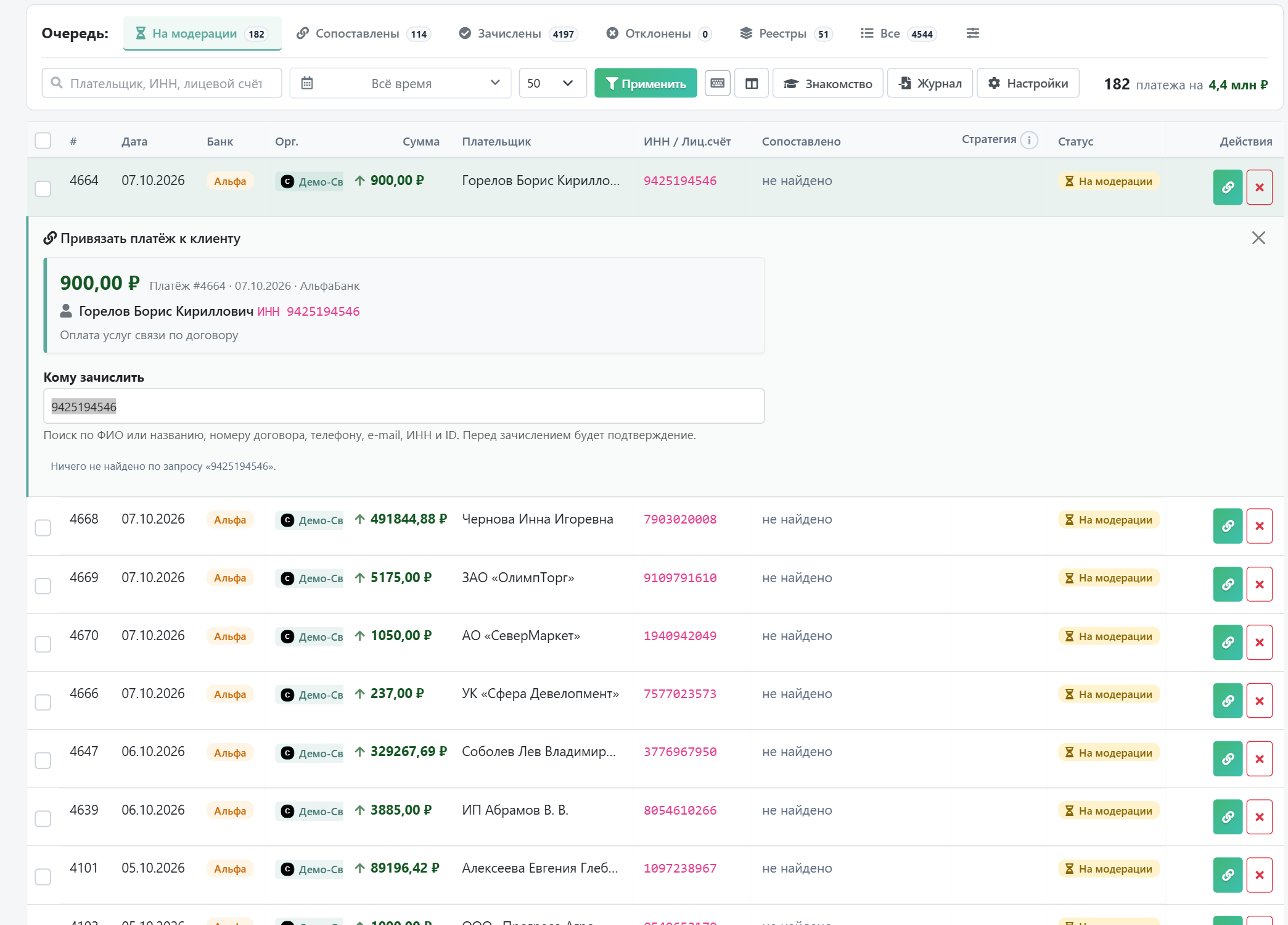
Task: Check the box for payment 4668
Action: [43, 528]
